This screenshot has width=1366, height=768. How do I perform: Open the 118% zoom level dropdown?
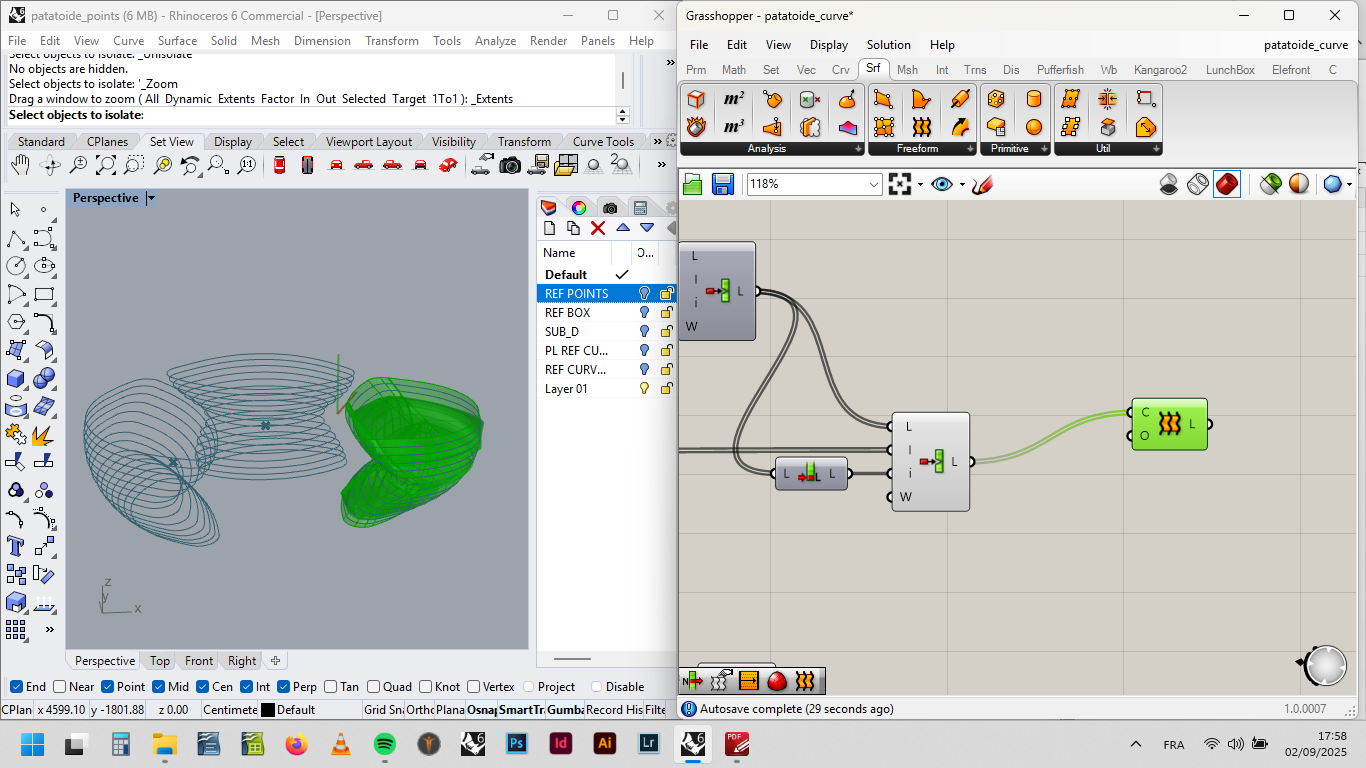[x=874, y=184]
